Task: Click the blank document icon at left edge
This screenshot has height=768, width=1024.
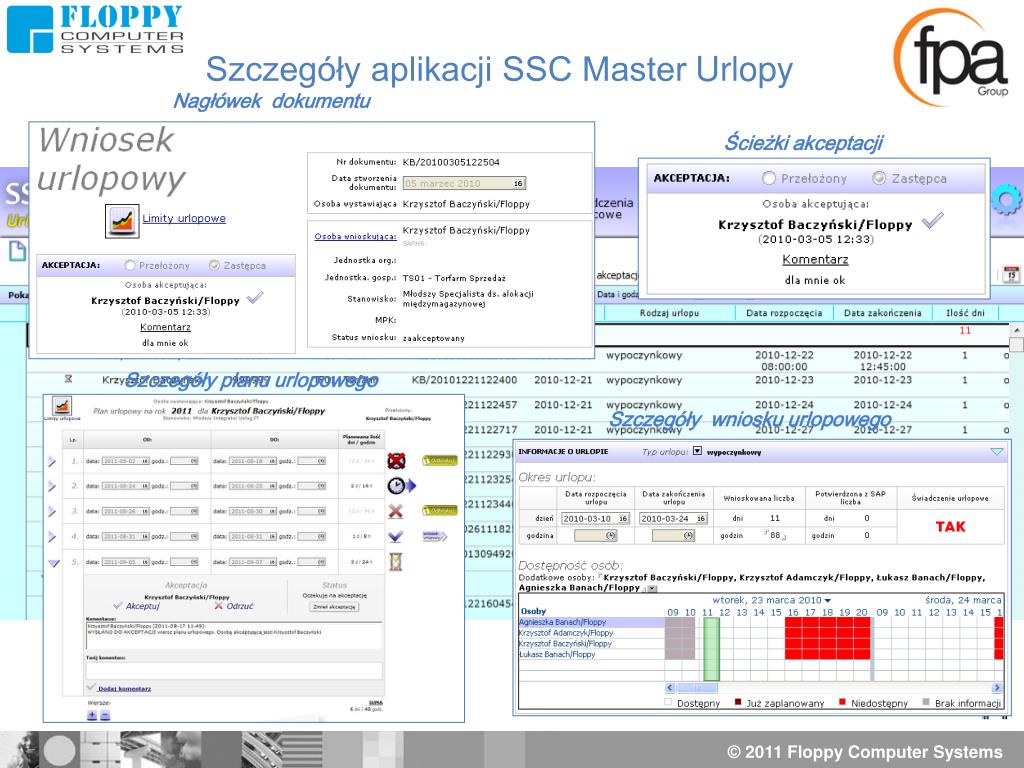Action: pos(18,251)
